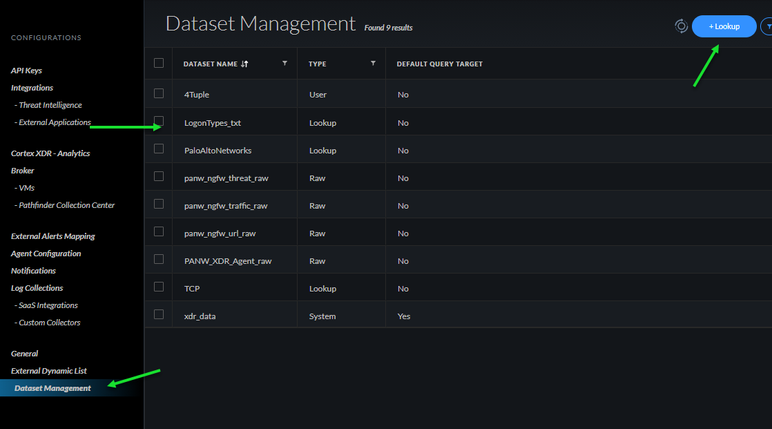
Task: Check the box for 4Tuple dataset
Action: [159, 94]
